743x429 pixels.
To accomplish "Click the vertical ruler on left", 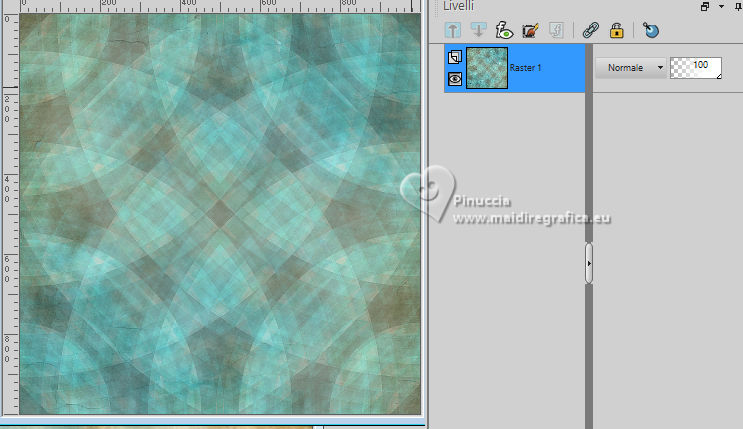I will (10, 213).
